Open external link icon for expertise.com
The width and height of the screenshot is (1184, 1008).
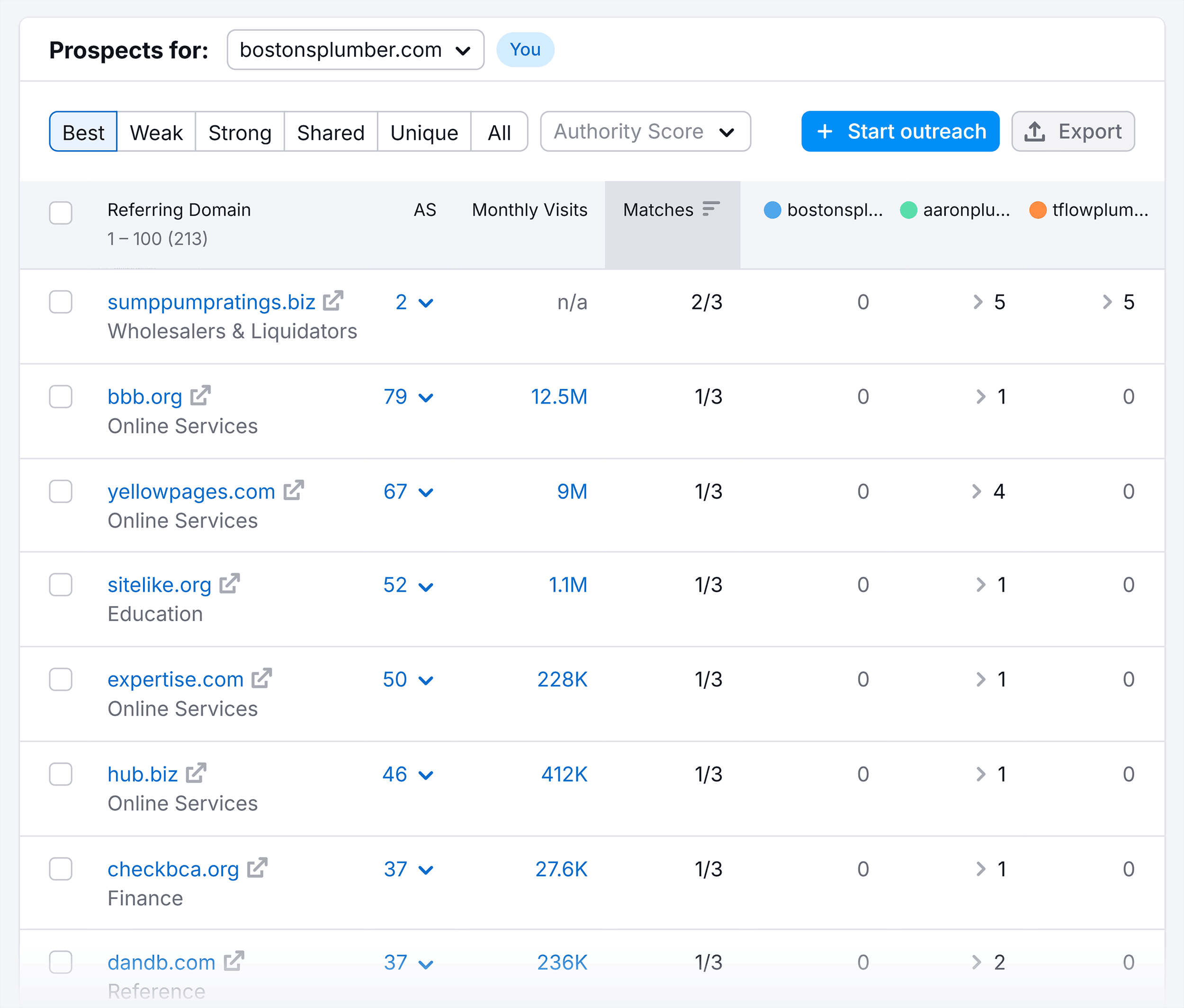coord(262,678)
